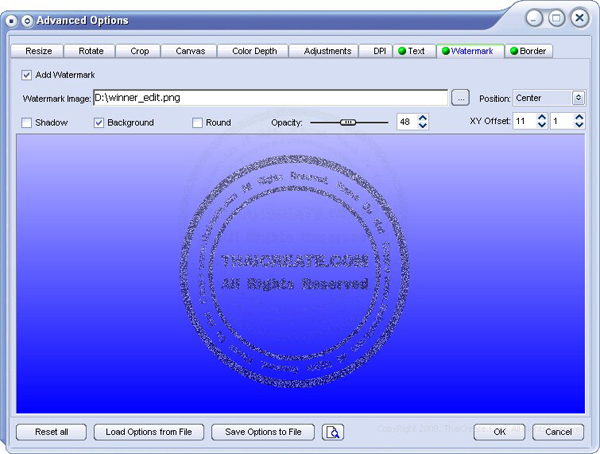Increase X offset with up arrow

click(542, 118)
